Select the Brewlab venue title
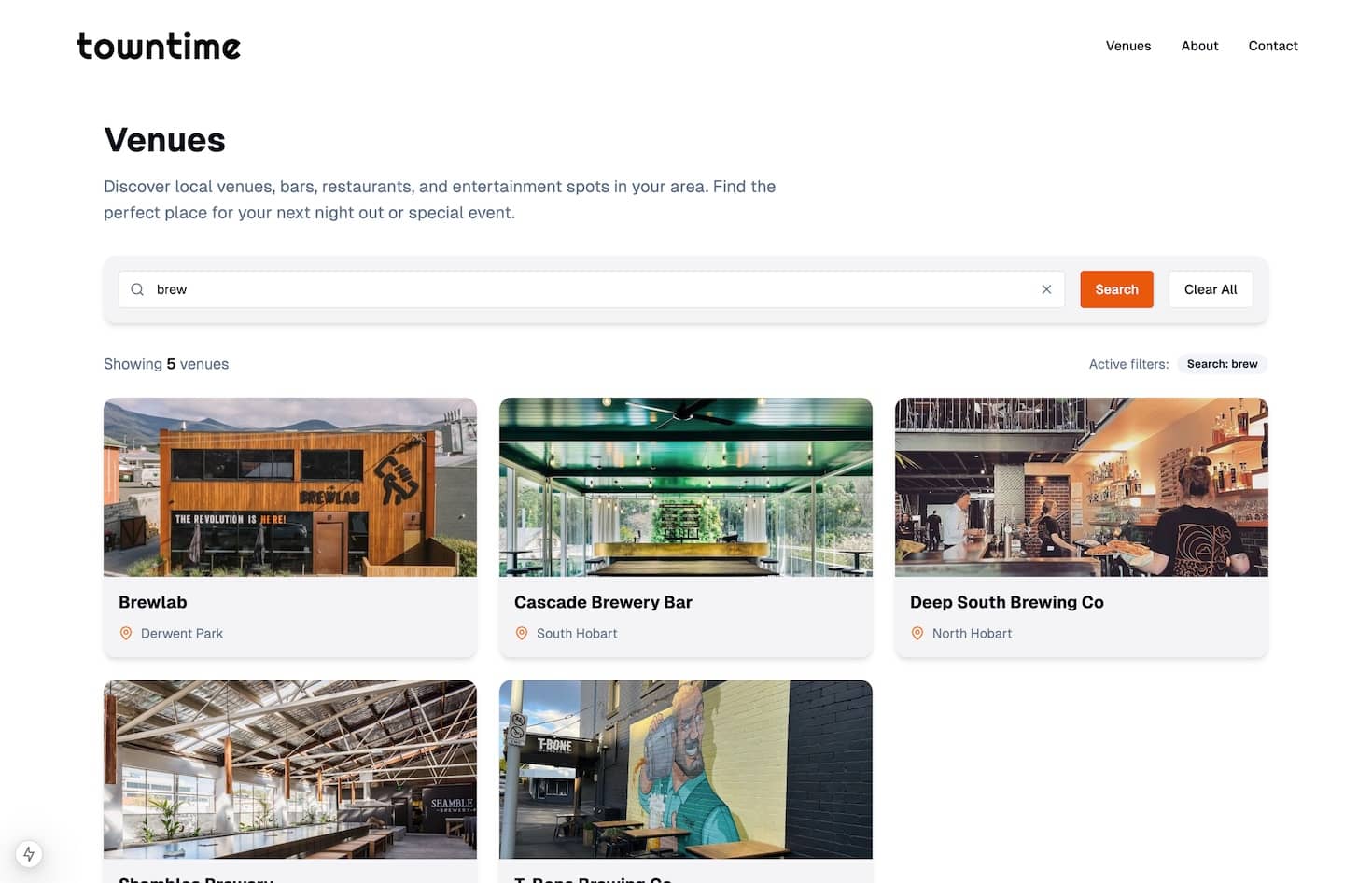The width and height of the screenshot is (1372, 883). [x=153, y=602]
